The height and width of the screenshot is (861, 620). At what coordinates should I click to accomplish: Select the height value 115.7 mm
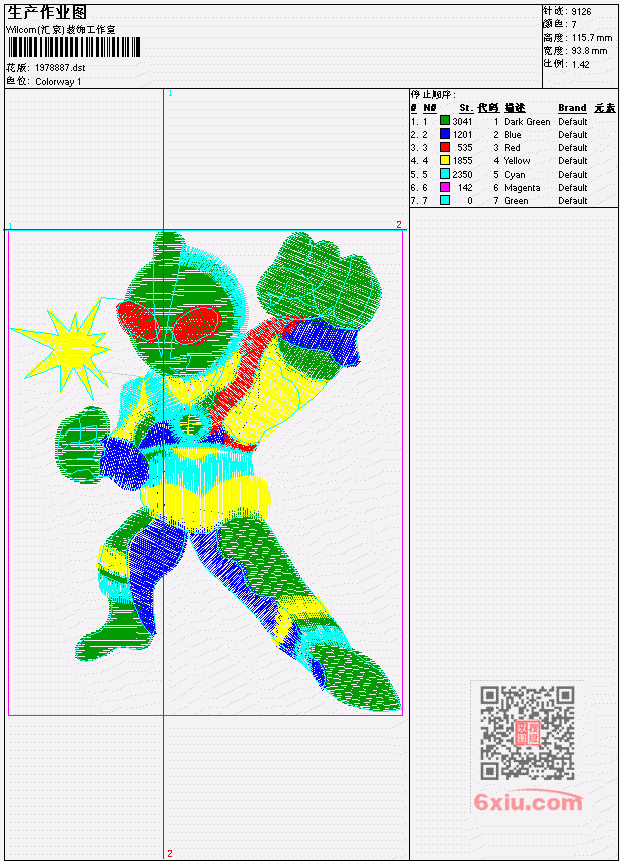click(x=591, y=37)
